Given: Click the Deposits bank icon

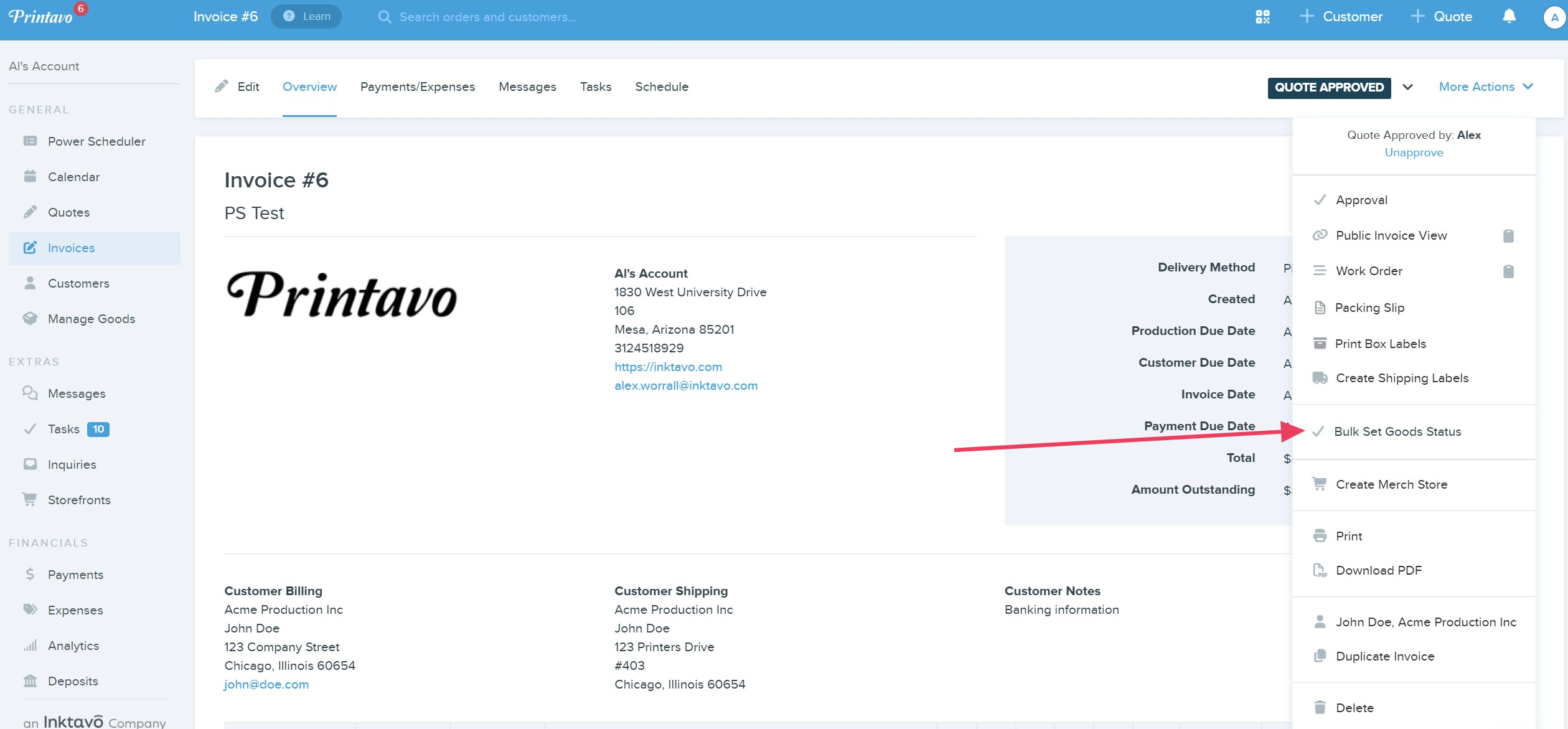Looking at the screenshot, I should (30, 680).
